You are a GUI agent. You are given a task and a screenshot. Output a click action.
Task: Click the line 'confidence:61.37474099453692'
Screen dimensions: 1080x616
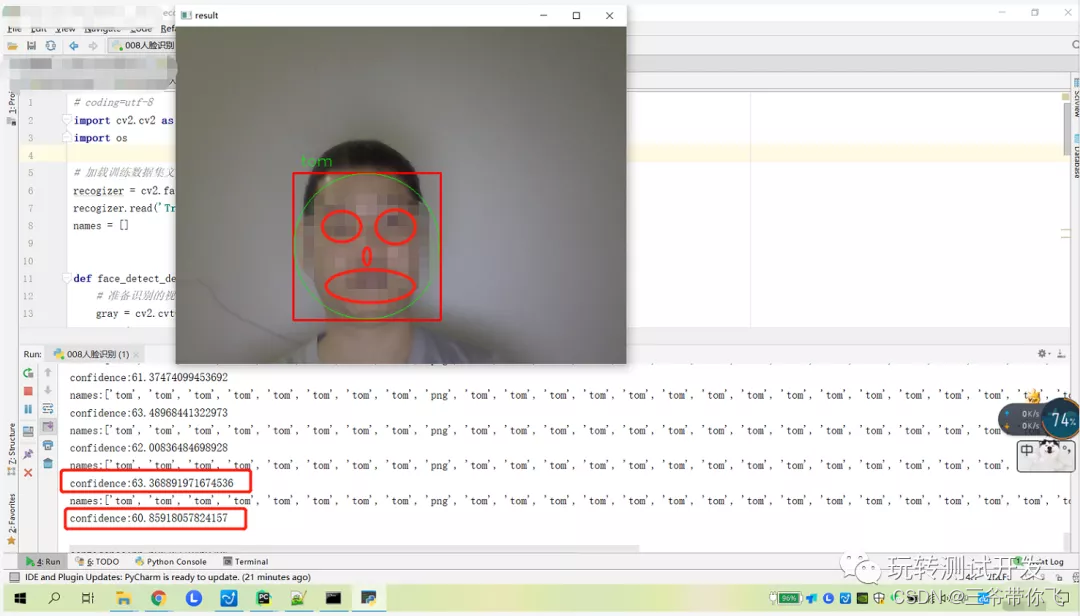(148, 378)
